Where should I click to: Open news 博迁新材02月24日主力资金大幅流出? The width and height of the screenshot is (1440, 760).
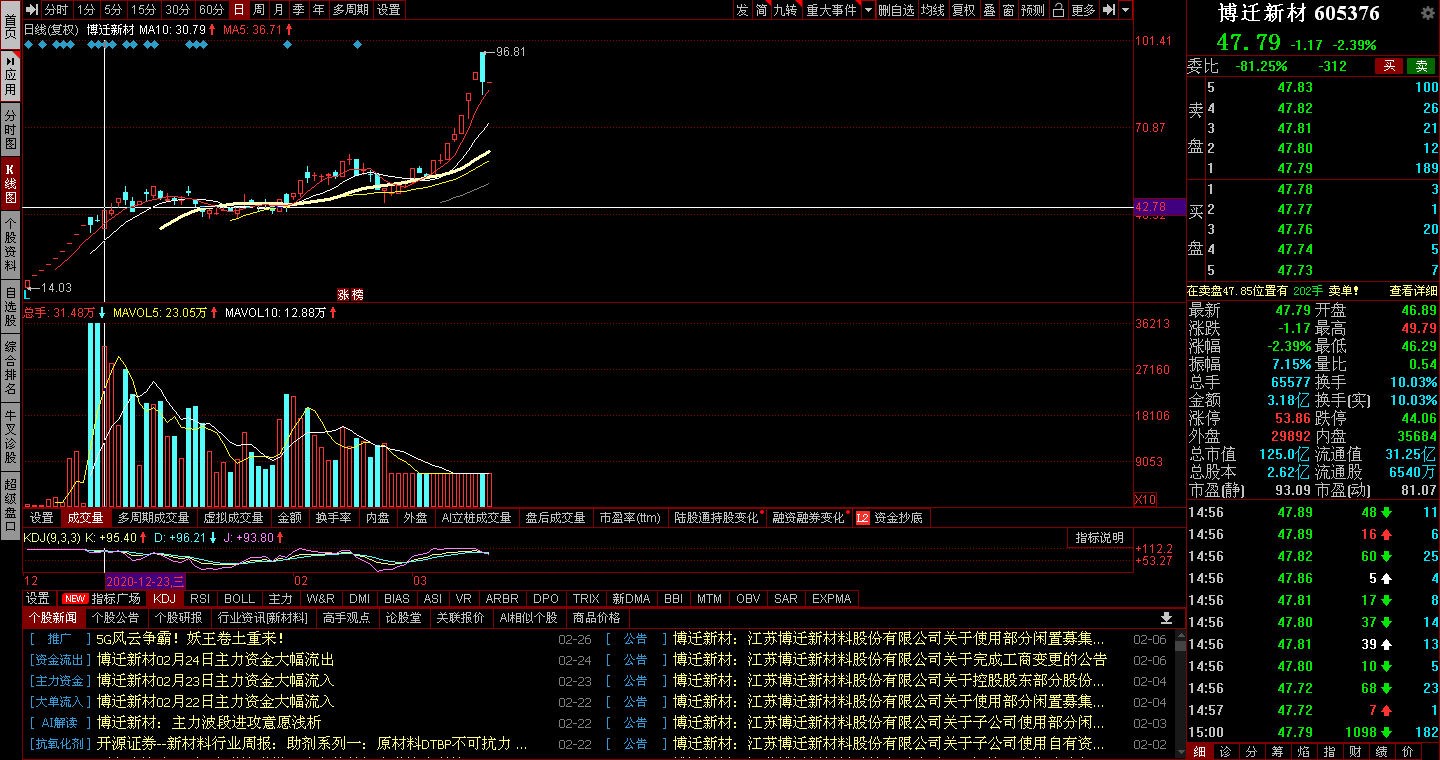point(216,660)
